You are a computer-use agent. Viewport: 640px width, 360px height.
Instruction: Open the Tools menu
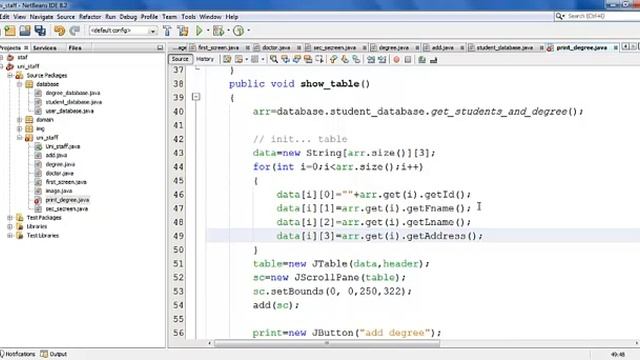(x=188, y=17)
